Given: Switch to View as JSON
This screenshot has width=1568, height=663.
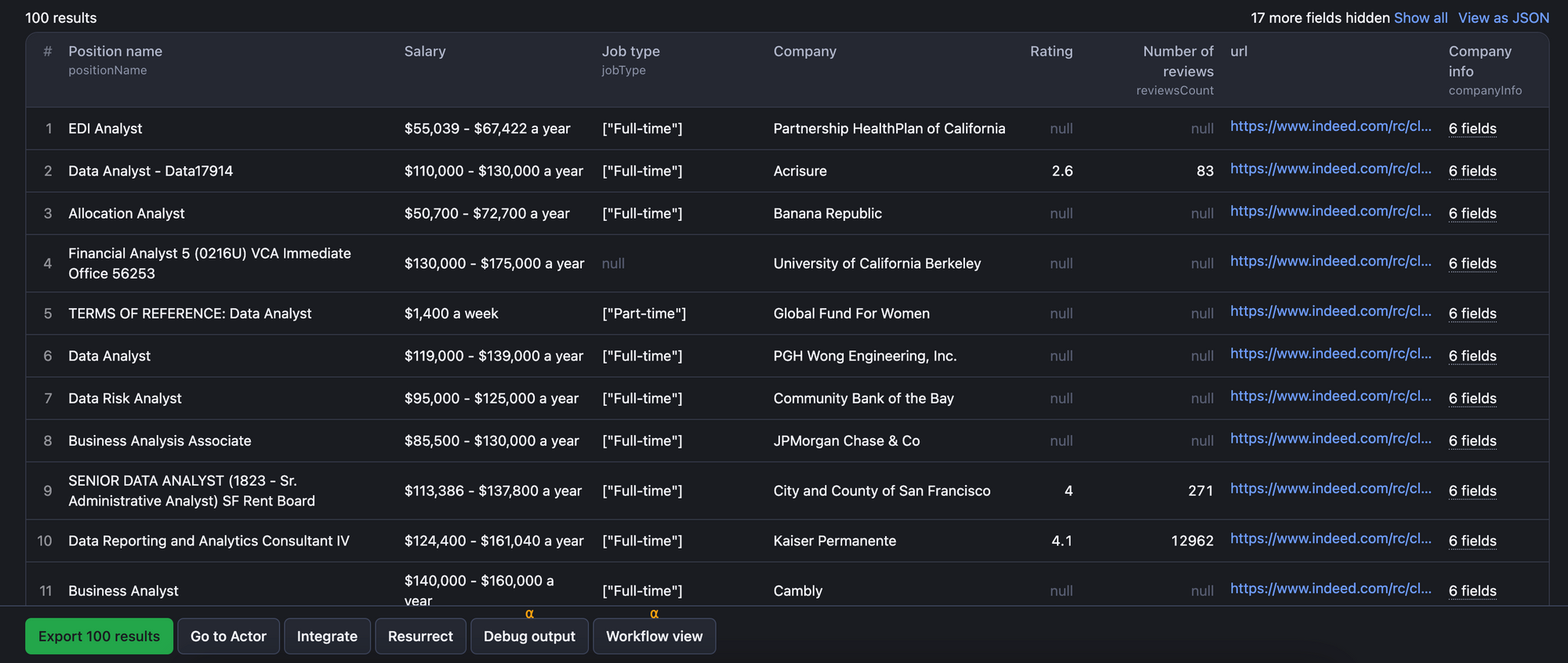Looking at the screenshot, I should click(1504, 18).
